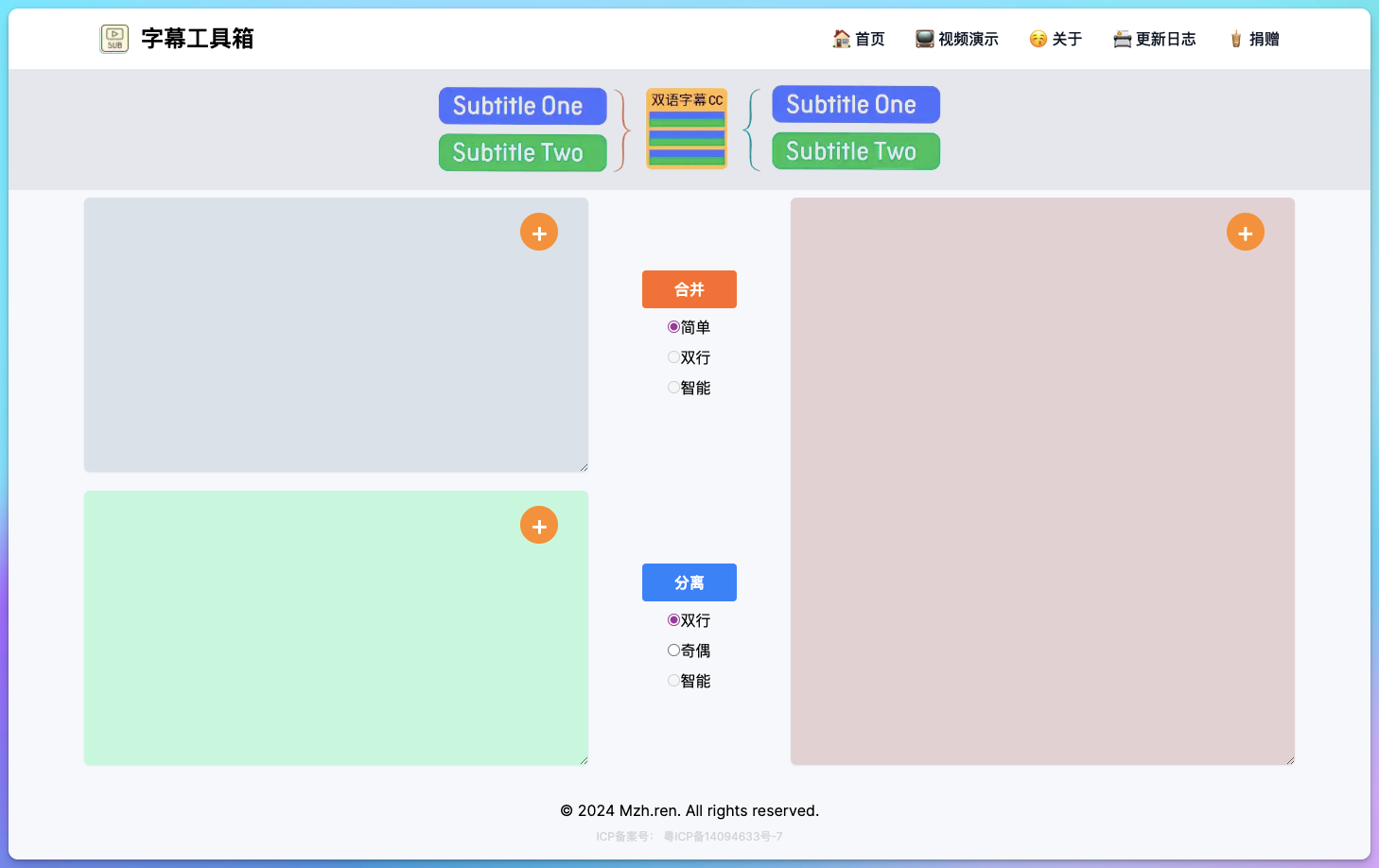Click the orange 合并 button
1379x868 pixels.
(689, 289)
